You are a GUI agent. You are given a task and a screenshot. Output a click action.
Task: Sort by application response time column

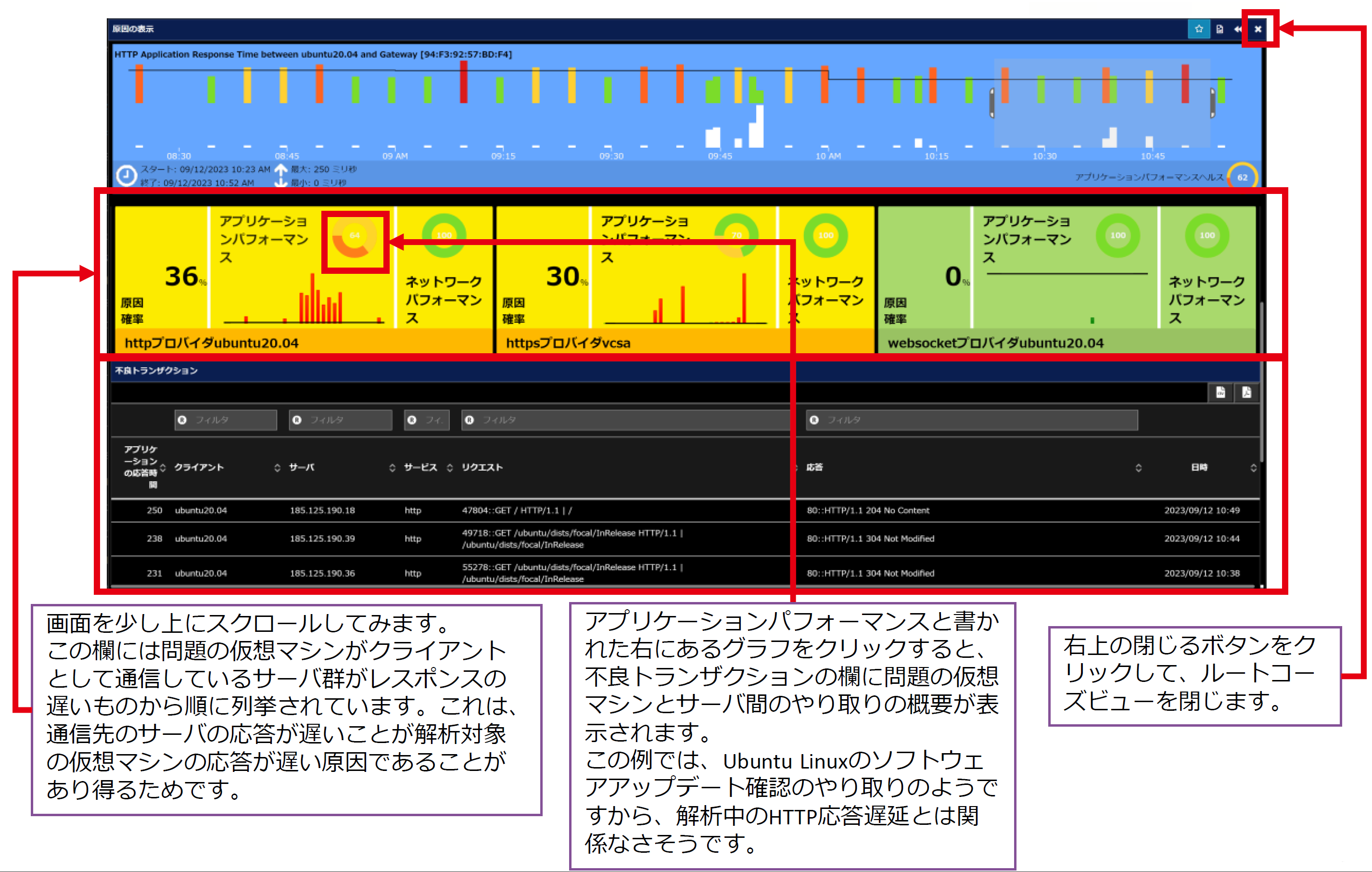163,468
